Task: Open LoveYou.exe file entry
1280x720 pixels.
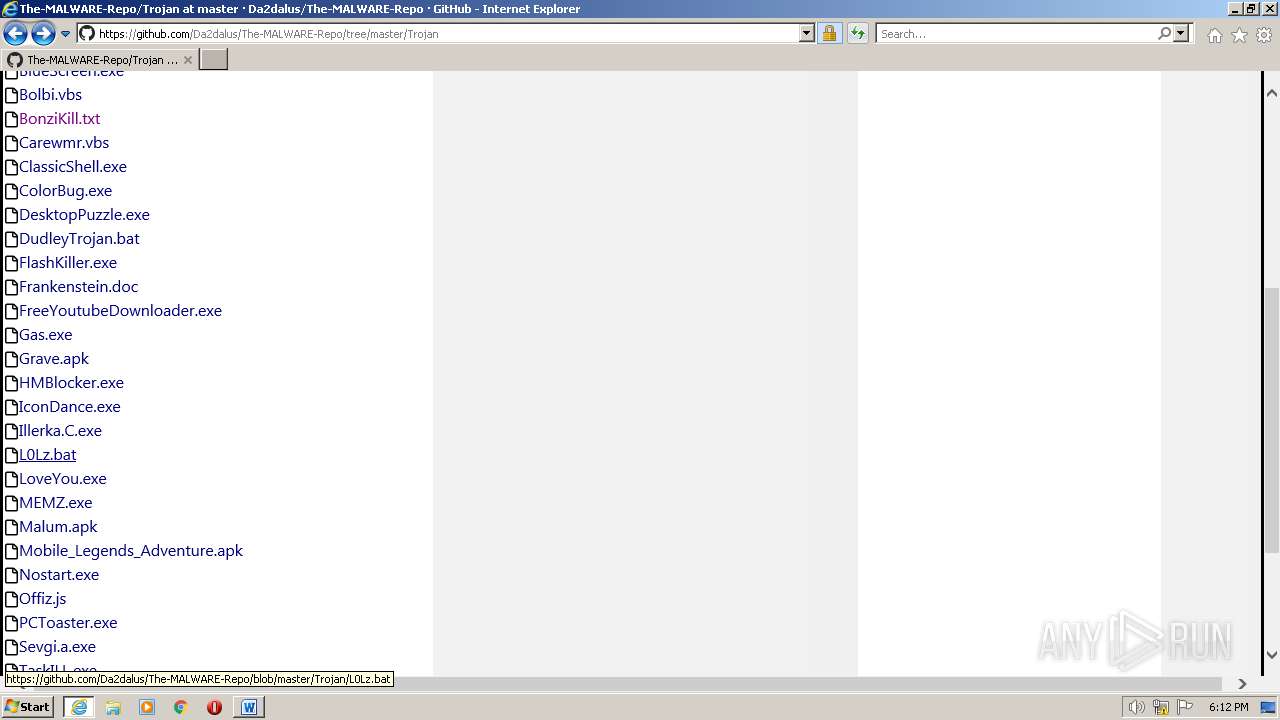Action: tap(62, 478)
